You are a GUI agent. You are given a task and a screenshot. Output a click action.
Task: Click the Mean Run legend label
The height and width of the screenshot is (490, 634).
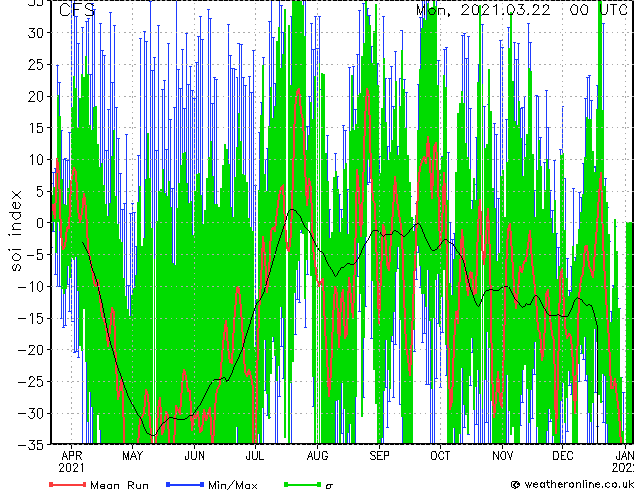click(119, 485)
